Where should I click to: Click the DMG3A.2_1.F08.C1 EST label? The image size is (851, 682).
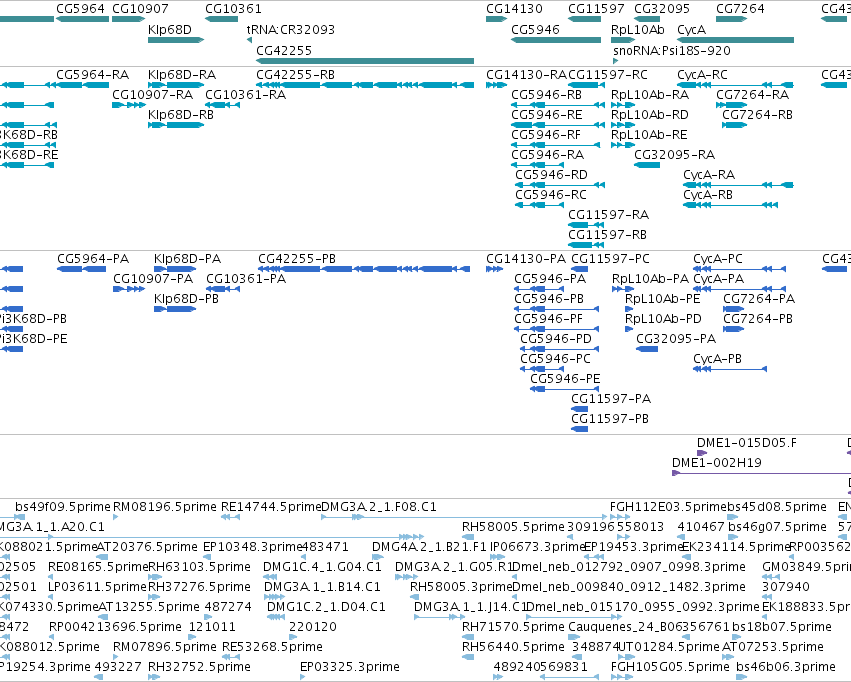pos(379,508)
